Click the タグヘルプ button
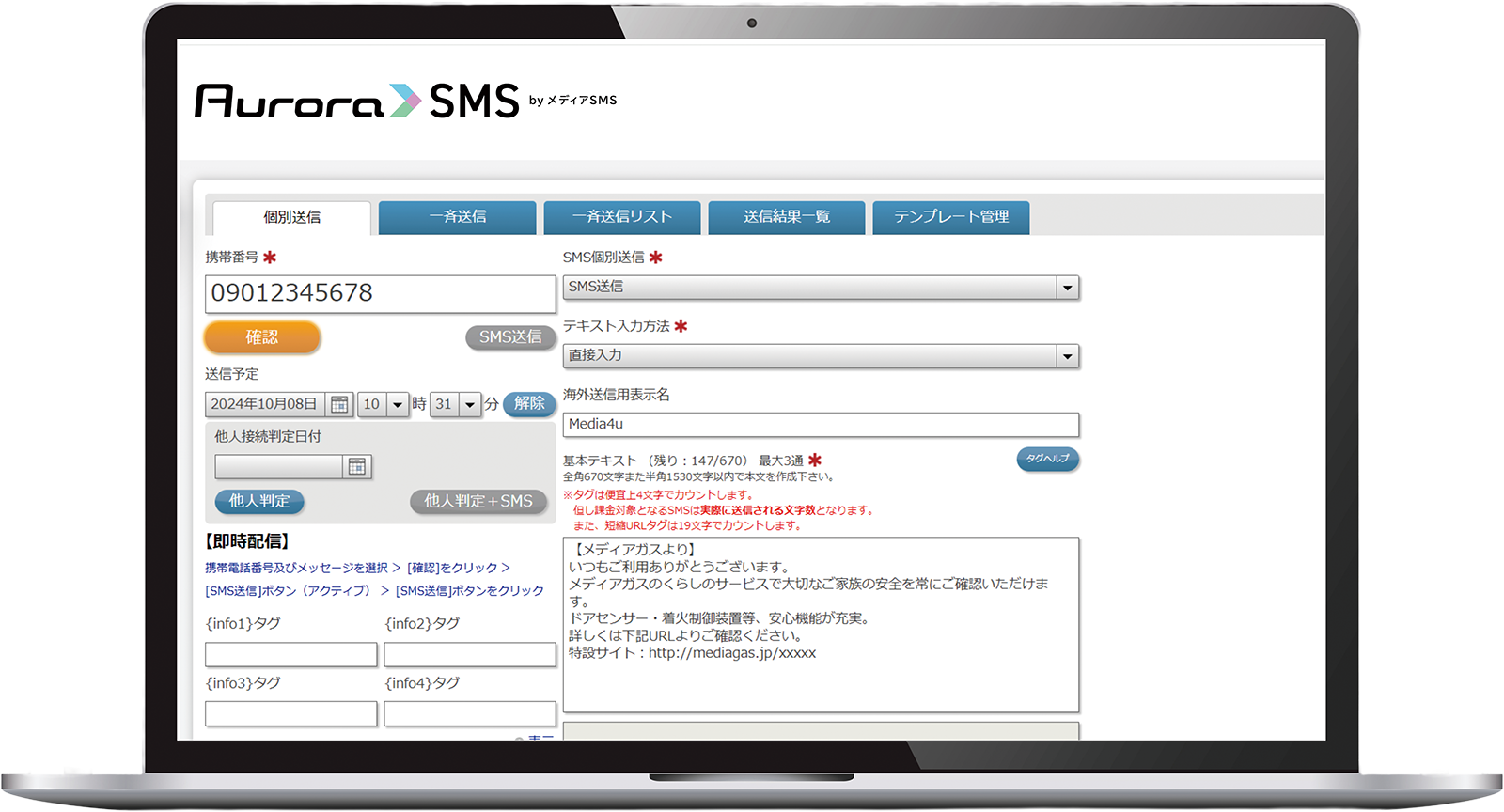Viewport: 1504px width, 812px height. [x=1047, y=459]
